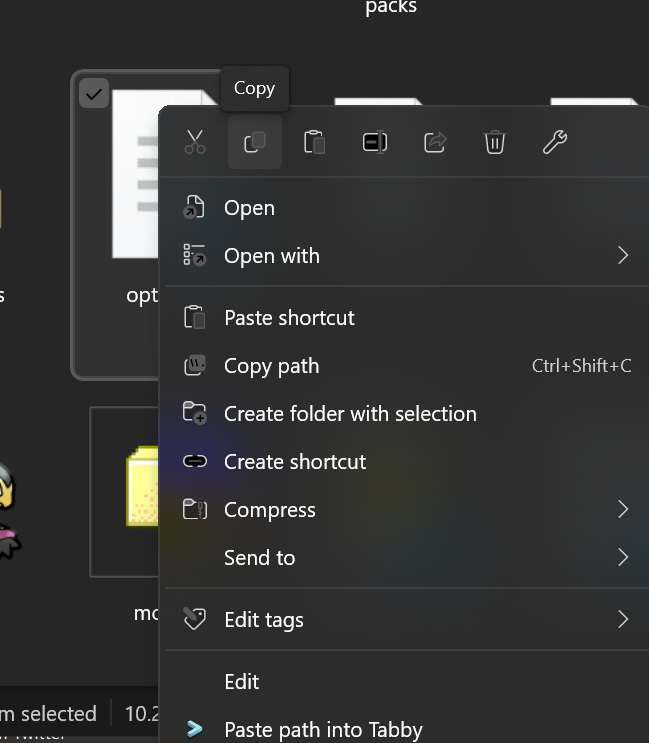This screenshot has height=743, width=649.
Task: Expand the Compress submenu chevron
Action: 622,510
